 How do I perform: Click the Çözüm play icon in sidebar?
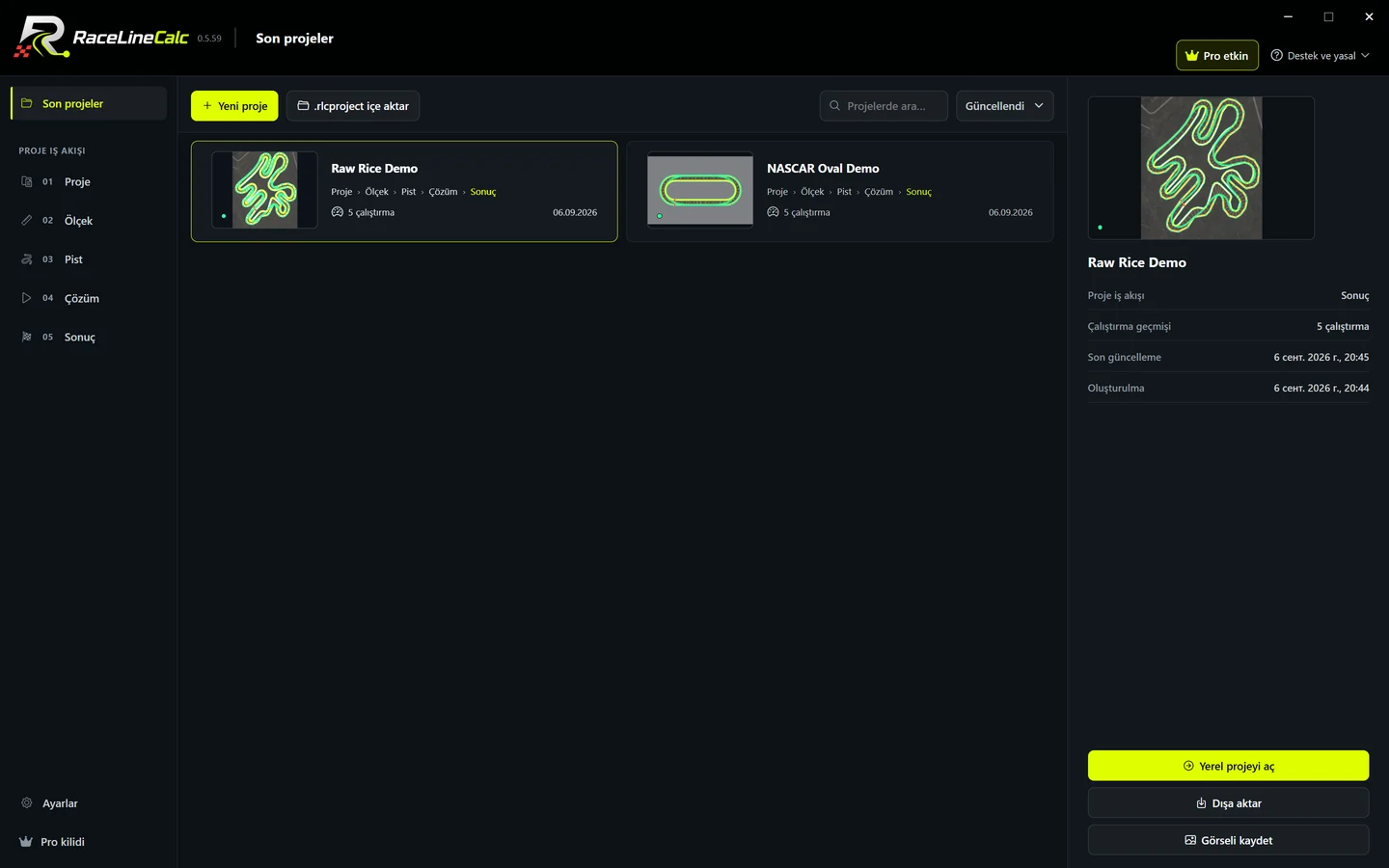pos(27,298)
